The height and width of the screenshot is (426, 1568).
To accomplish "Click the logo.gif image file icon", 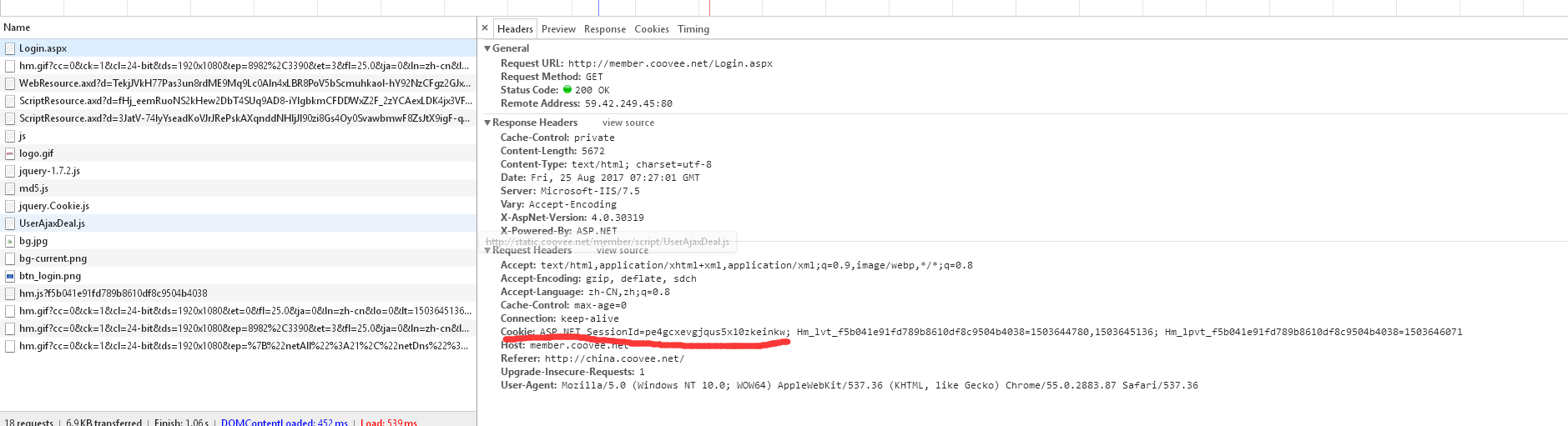I will pyautogui.click(x=10, y=153).
